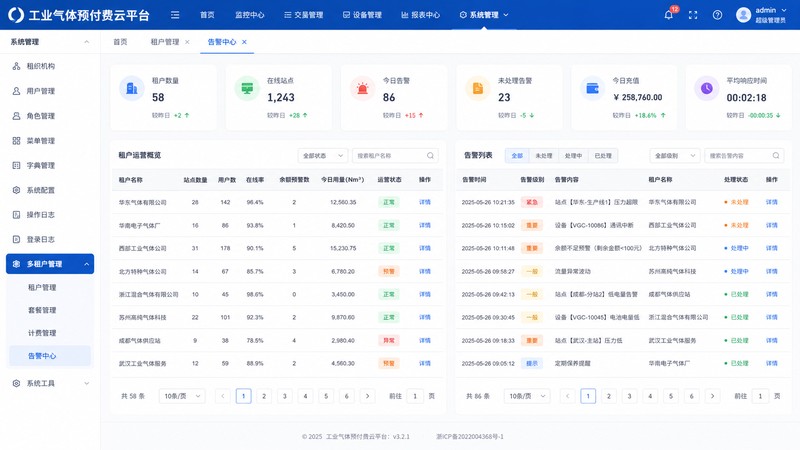Open the 系统管理 top nav dropdown
Viewport: 800px width, 450px height.
pyautogui.click(x=484, y=15)
